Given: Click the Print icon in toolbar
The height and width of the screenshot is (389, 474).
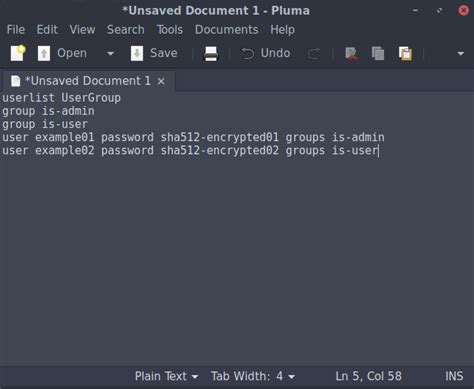Looking at the screenshot, I should point(211,54).
